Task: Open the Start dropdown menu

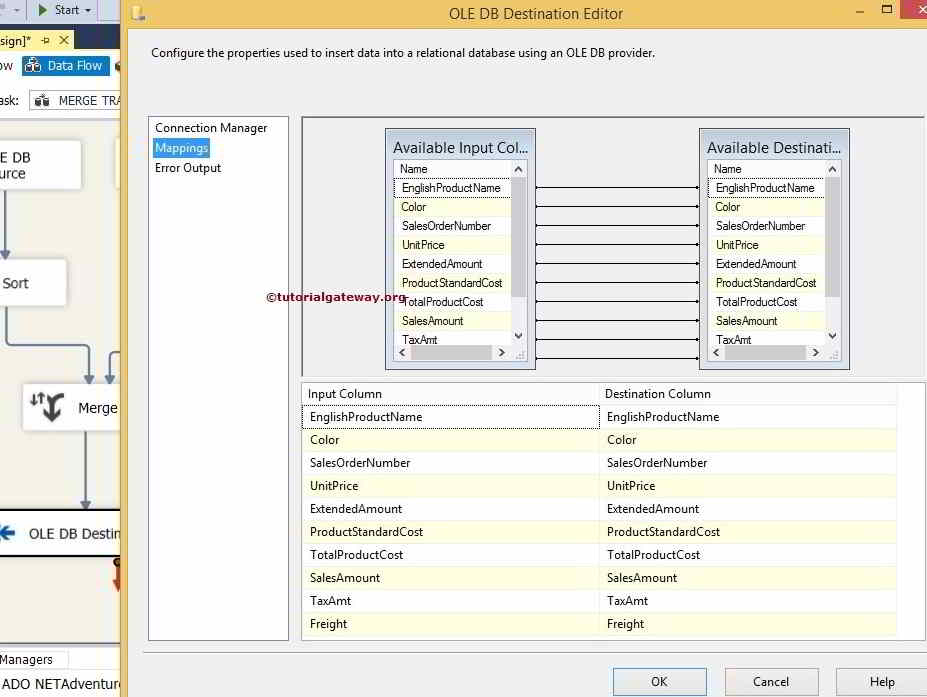Action: point(88,10)
